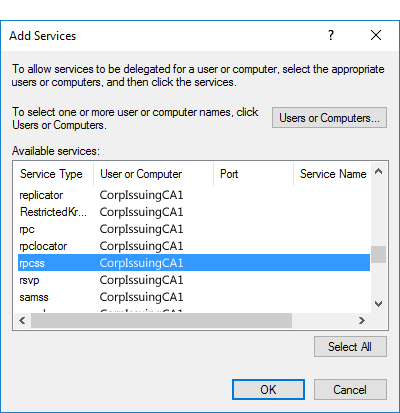Viewport: 400px width, 413px height.
Task: Select the rpc service entry
Action: coord(194,229)
